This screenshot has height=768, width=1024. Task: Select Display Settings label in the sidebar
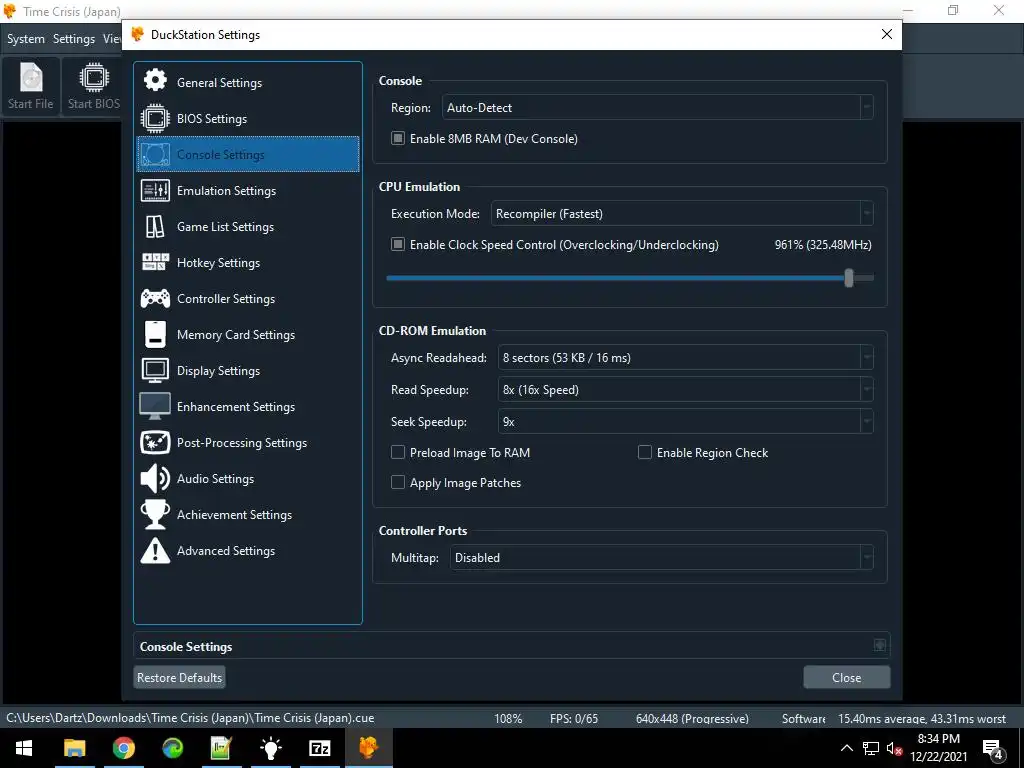218,371
